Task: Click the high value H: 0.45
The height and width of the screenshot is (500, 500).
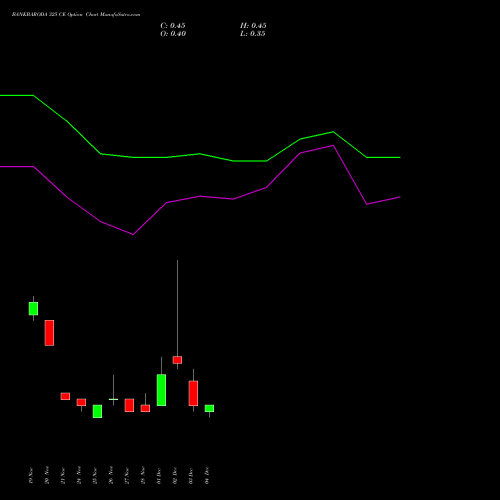Action: pyautogui.click(x=253, y=26)
